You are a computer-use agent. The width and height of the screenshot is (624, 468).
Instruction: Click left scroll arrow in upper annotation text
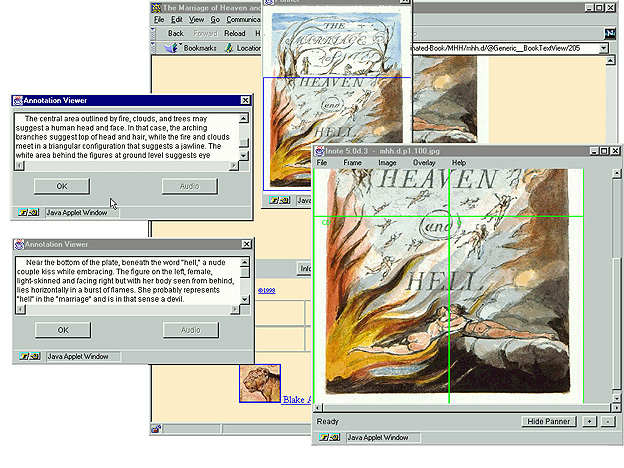pos(19,166)
